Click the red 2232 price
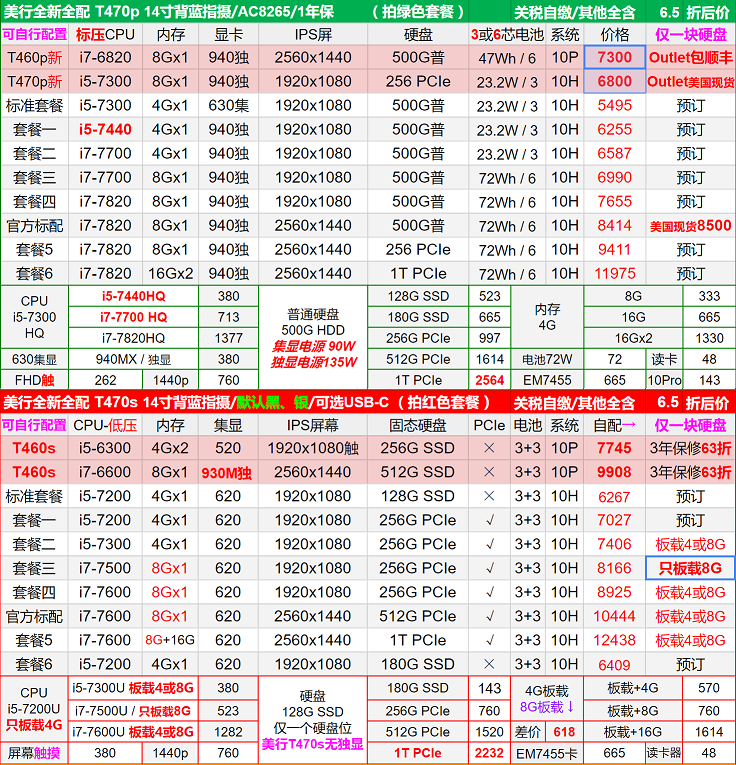 point(490,753)
